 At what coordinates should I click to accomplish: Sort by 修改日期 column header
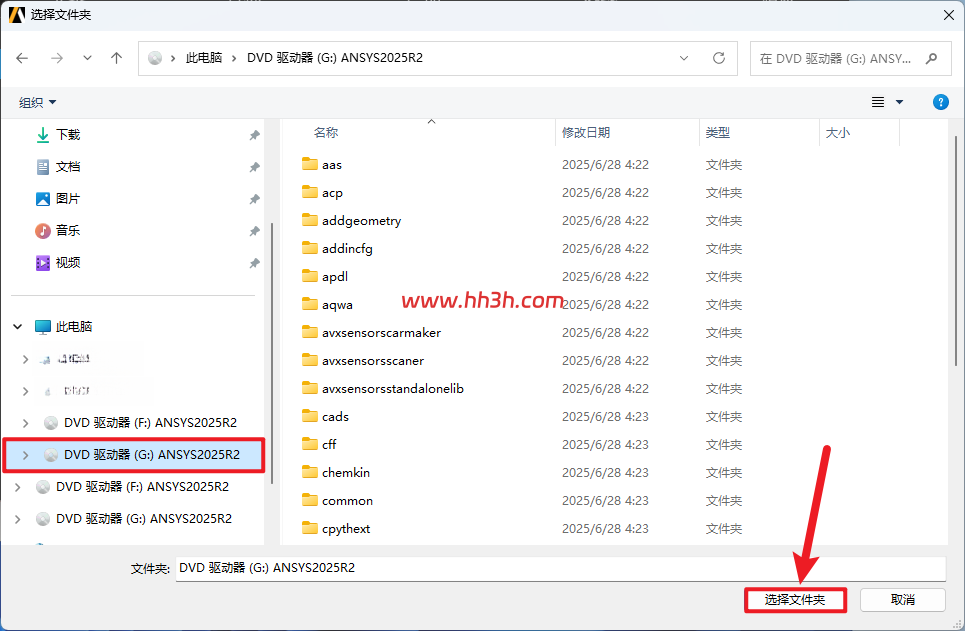tap(586, 133)
